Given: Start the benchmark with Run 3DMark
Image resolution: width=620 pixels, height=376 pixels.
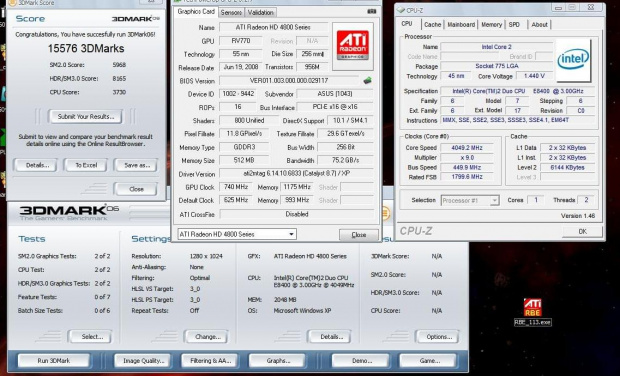Looking at the screenshot, I should click(x=53, y=361).
